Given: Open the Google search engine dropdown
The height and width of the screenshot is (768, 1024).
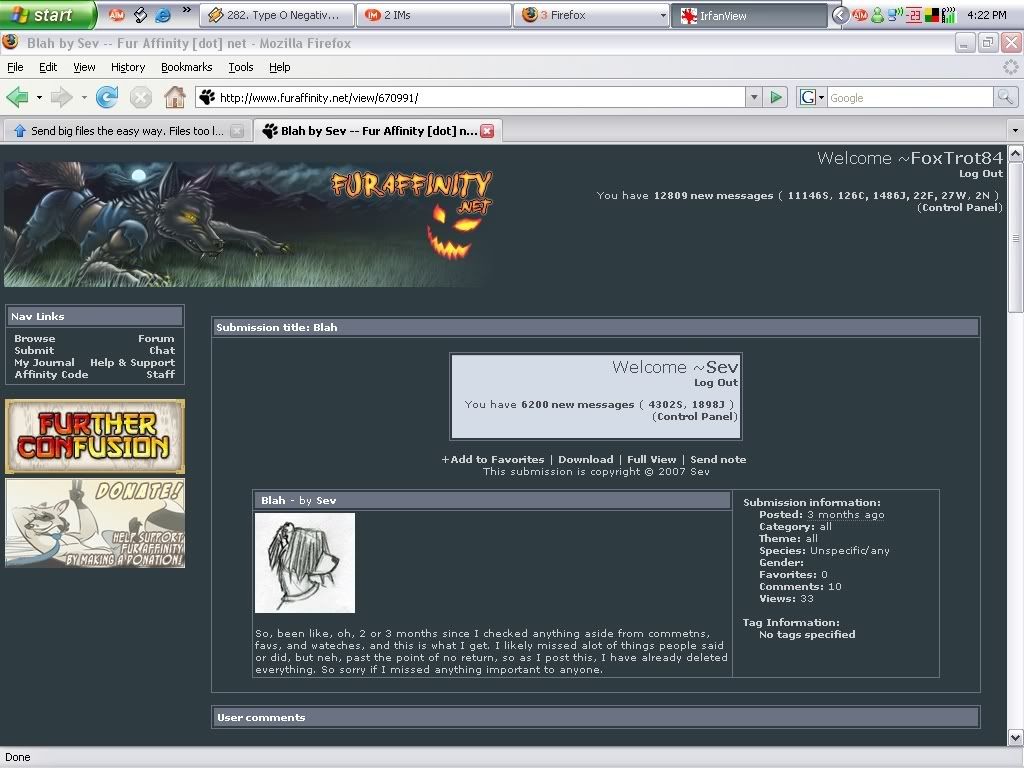Looking at the screenshot, I should click(812, 97).
